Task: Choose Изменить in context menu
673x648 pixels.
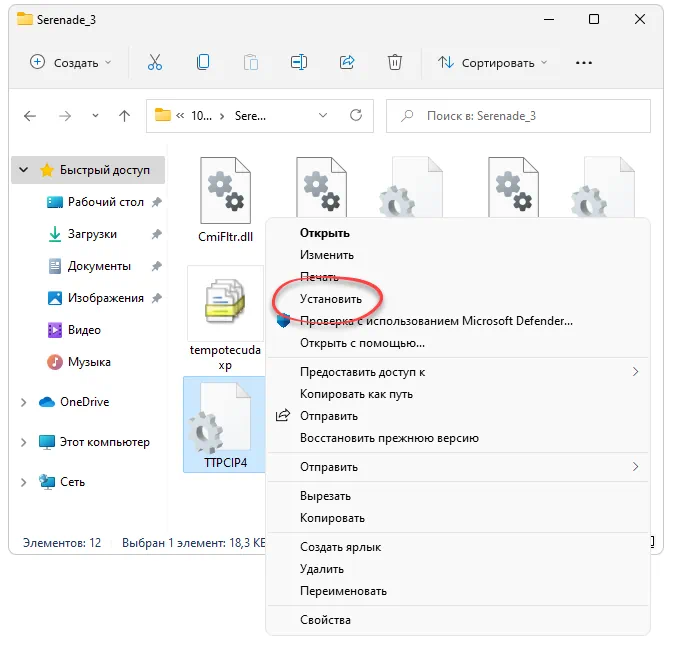Action: pos(458,255)
